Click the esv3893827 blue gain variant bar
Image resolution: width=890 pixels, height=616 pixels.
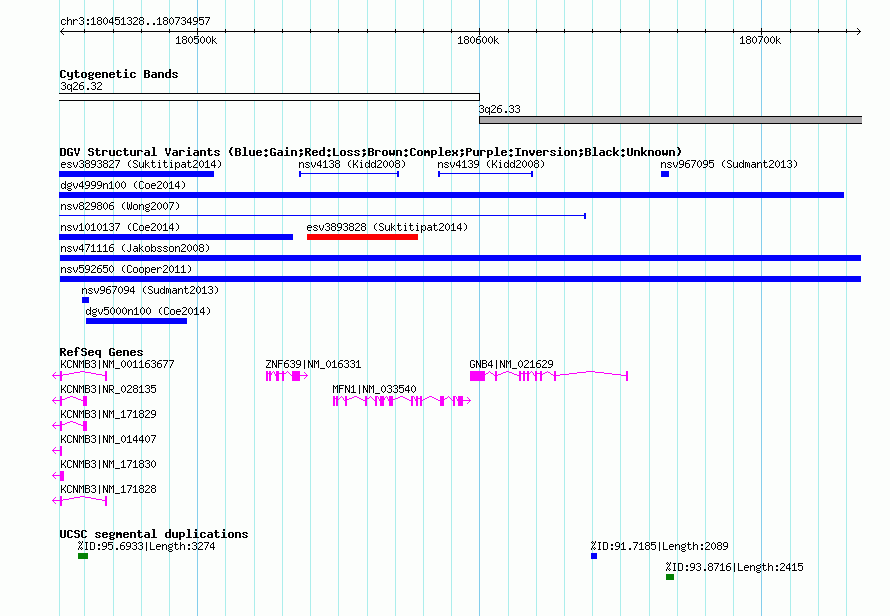click(x=136, y=174)
